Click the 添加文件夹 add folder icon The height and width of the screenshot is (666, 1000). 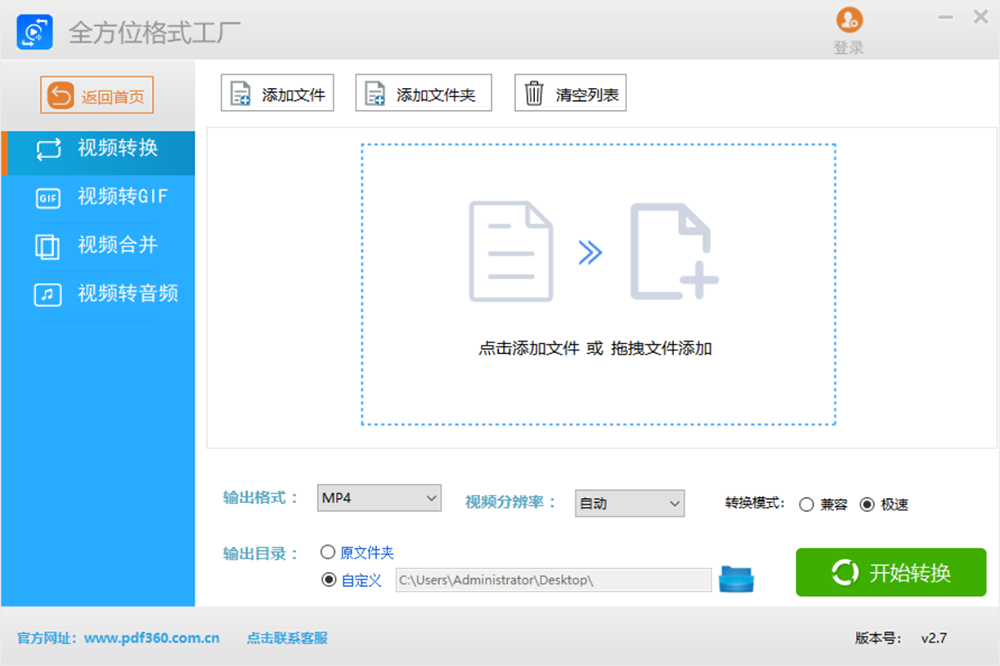tap(375, 92)
